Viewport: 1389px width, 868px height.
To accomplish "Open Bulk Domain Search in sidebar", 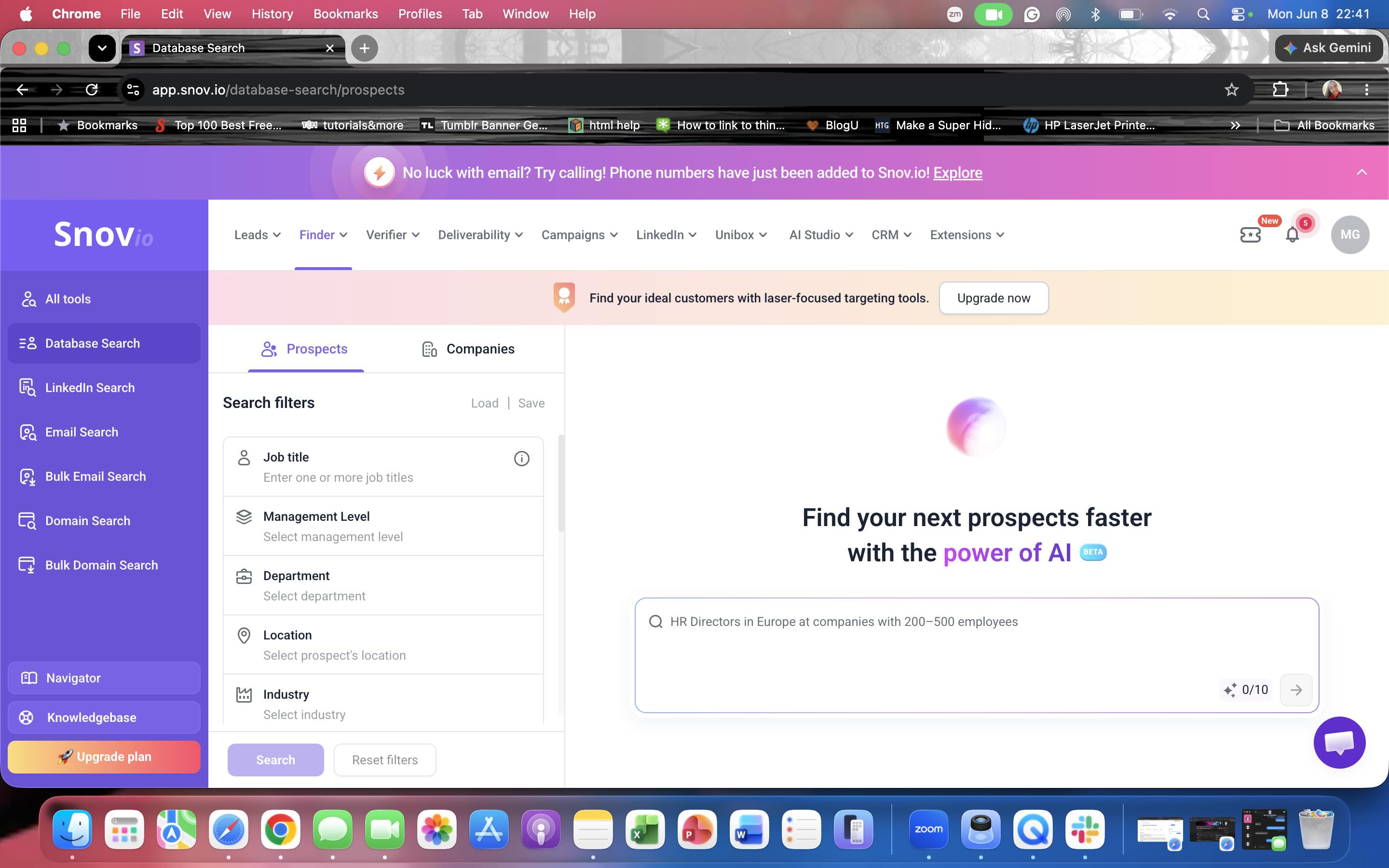I will (x=104, y=565).
